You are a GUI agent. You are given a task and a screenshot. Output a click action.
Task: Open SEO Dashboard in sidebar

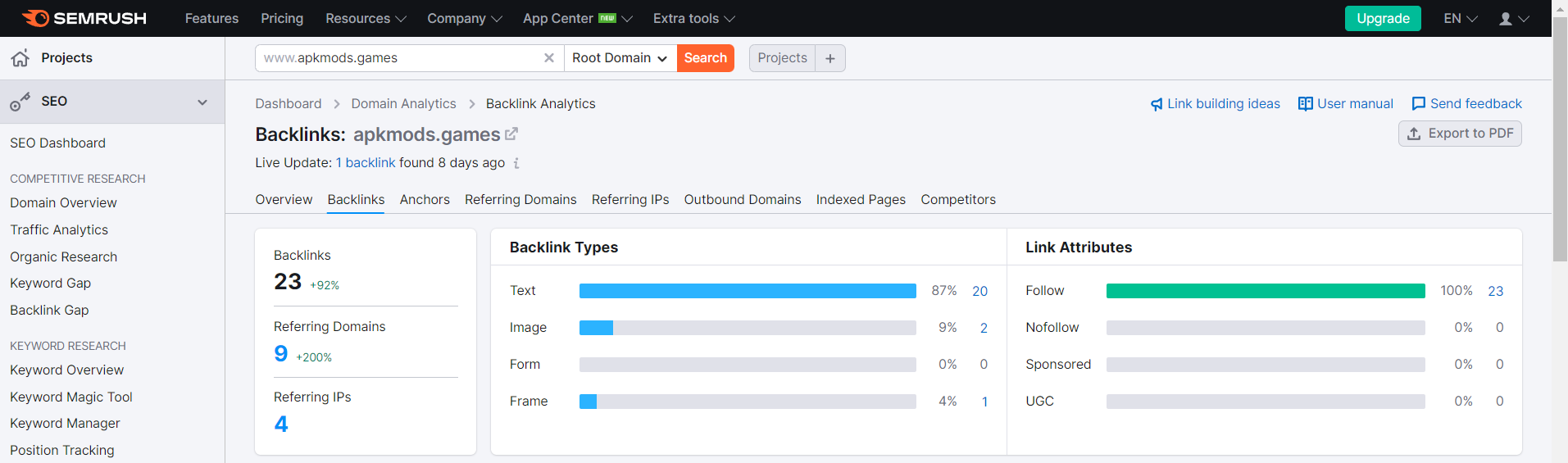[57, 143]
